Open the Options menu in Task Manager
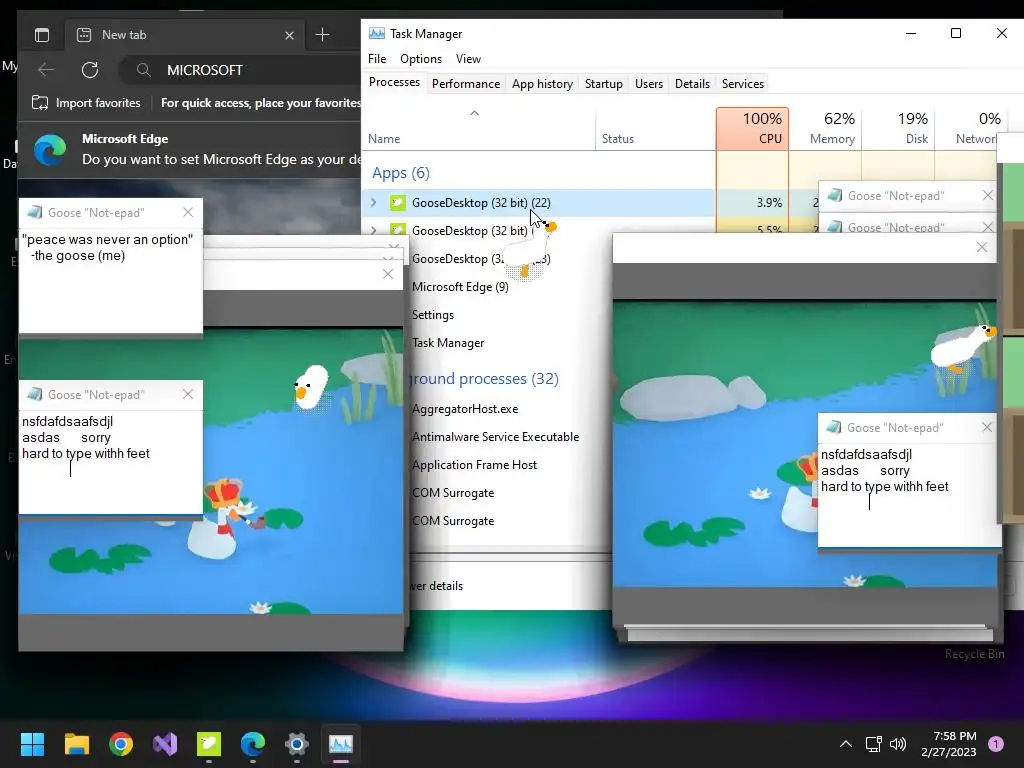This screenshot has width=1024, height=768. click(x=421, y=59)
